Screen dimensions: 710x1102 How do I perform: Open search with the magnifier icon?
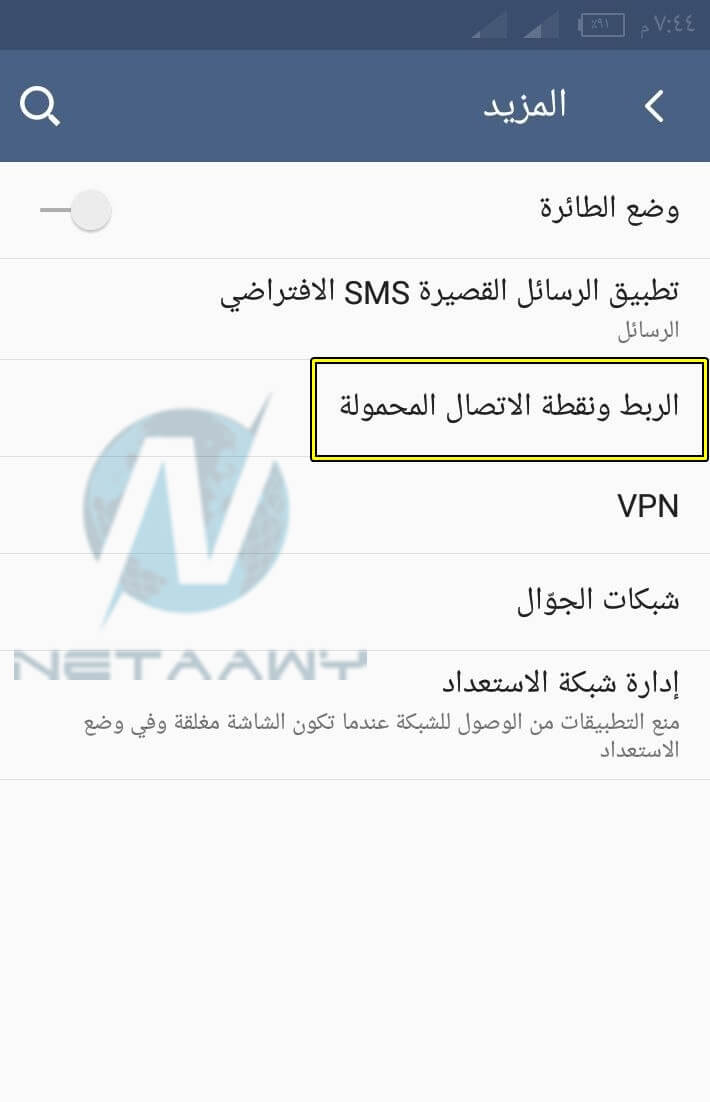[x=40, y=106]
